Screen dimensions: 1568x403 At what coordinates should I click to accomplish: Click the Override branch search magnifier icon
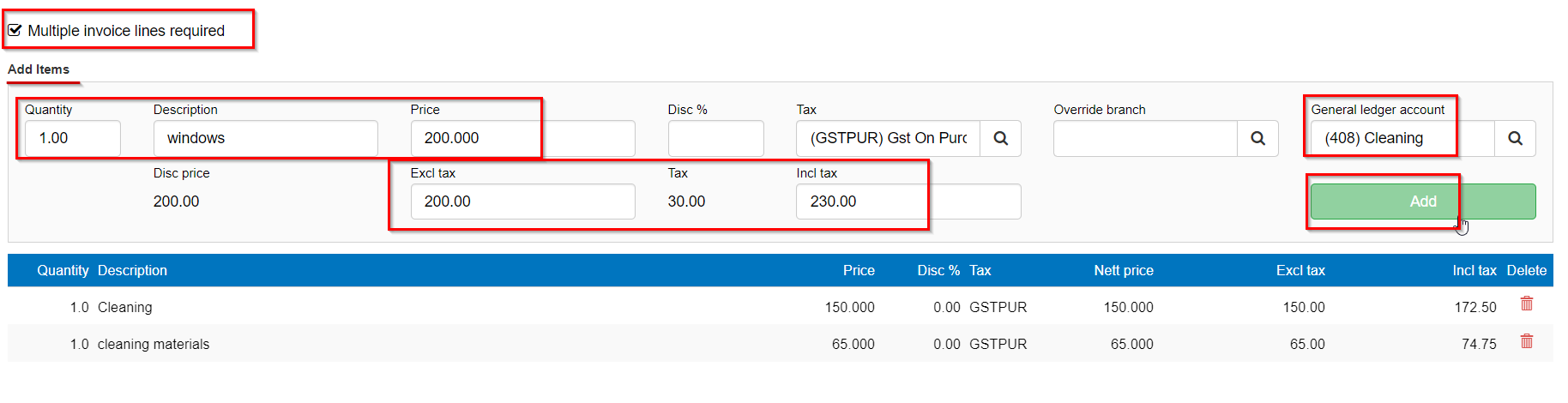[1257, 138]
